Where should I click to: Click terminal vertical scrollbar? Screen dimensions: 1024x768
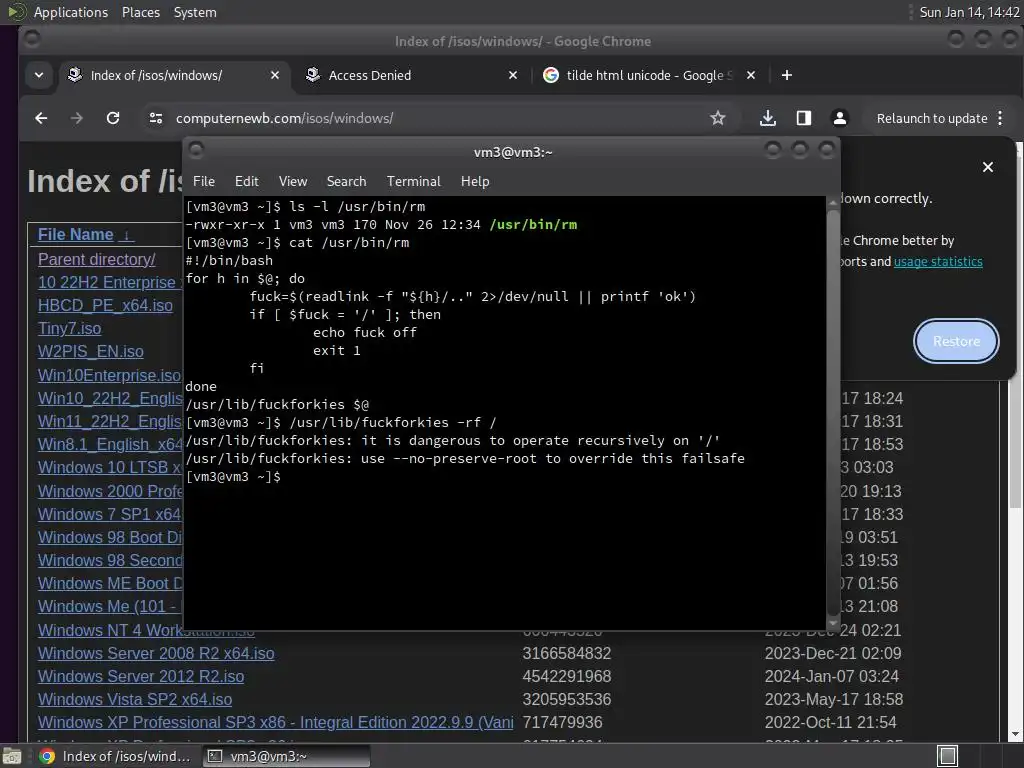coord(833,411)
